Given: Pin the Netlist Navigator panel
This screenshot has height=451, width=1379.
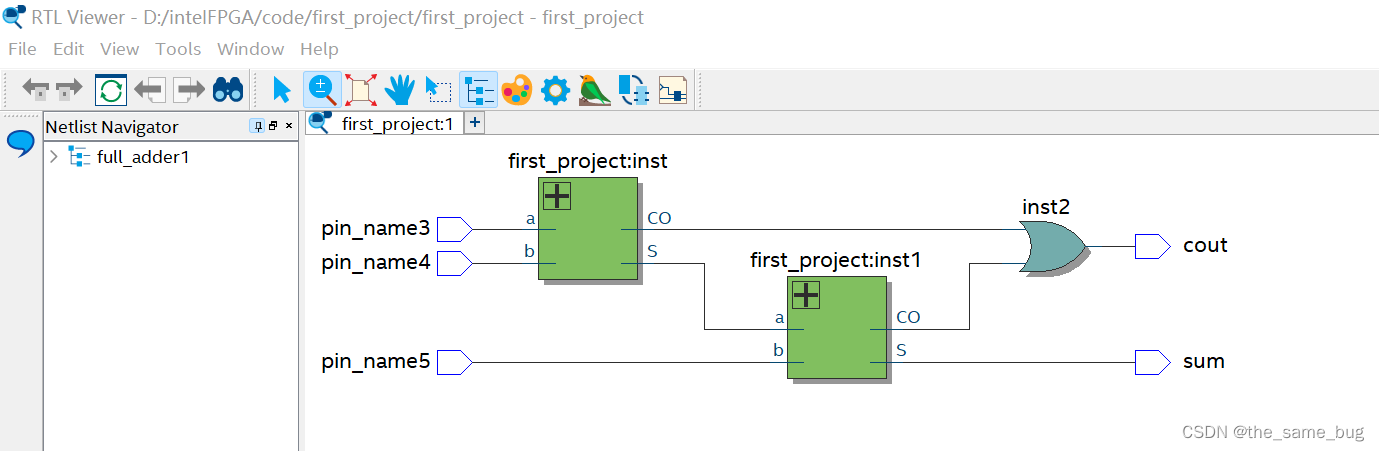Looking at the screenshot, I should pyautogui.click(x=258, y=126).
